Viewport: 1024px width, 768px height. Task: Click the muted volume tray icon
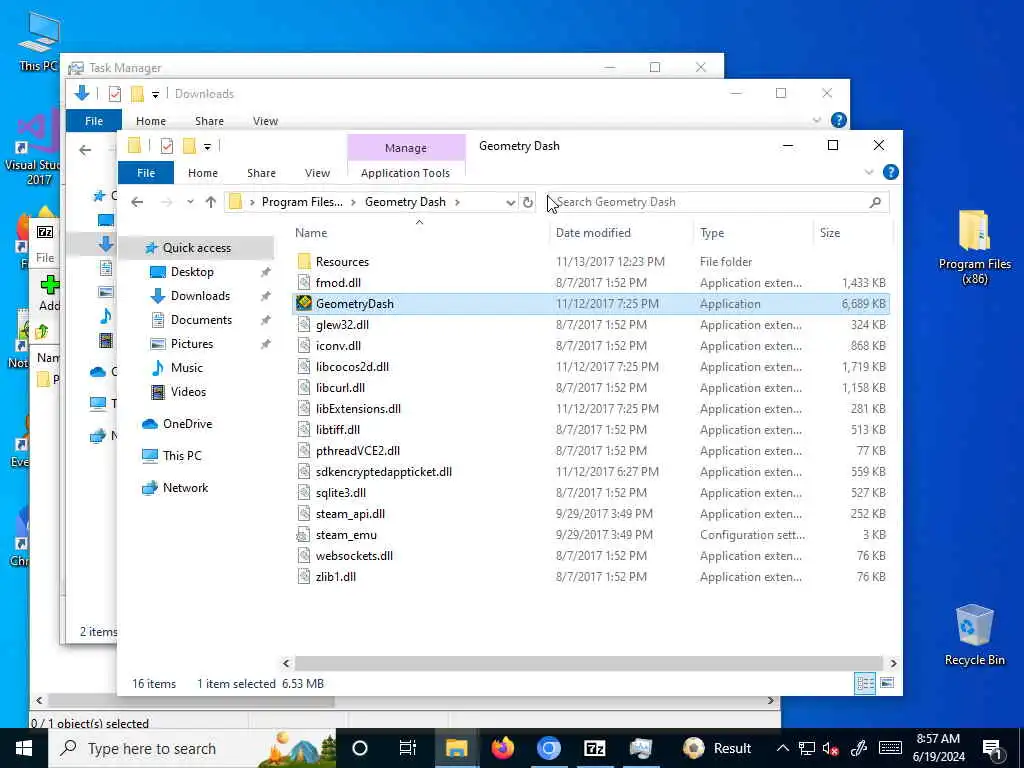[831, 748]
